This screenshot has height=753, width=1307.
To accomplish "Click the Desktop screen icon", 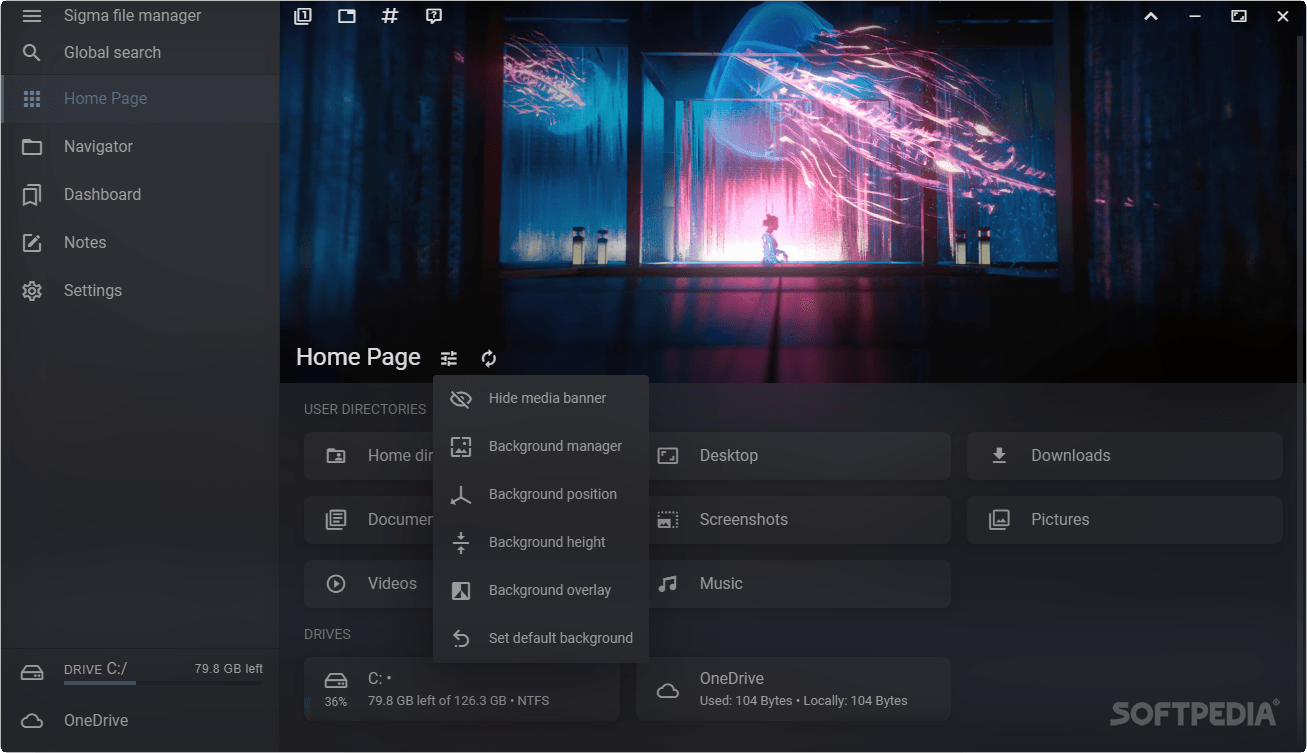I will tap(668, 456).
